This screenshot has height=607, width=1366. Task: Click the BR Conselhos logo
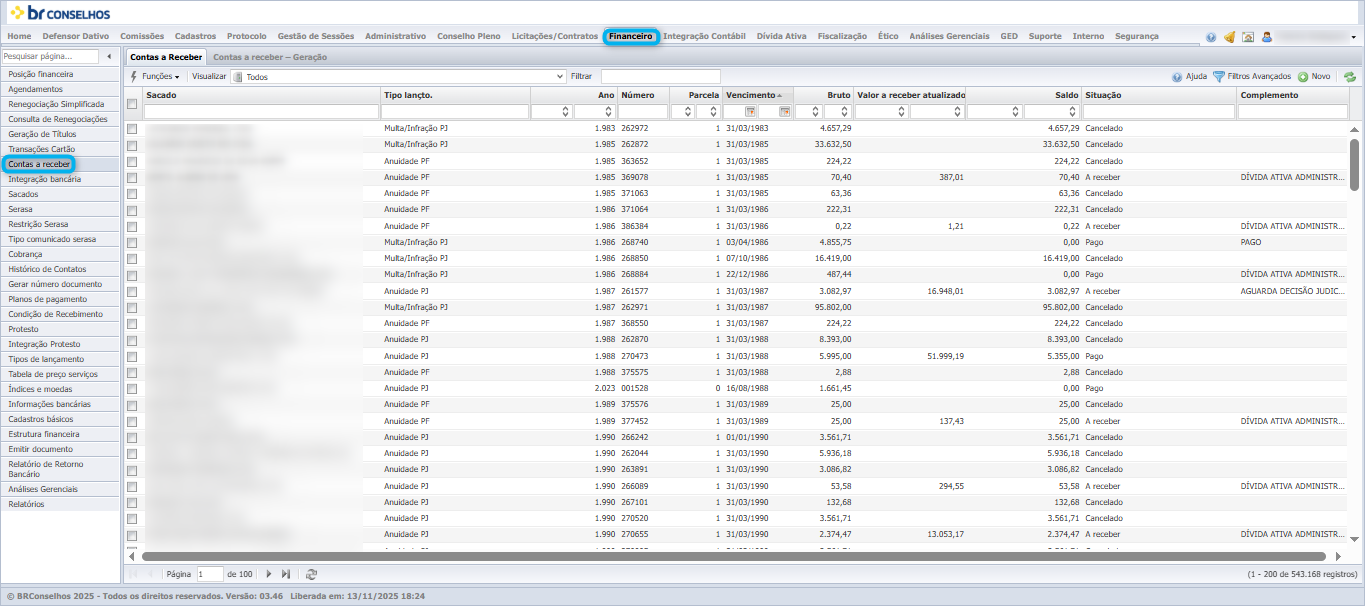click(60, 14)
